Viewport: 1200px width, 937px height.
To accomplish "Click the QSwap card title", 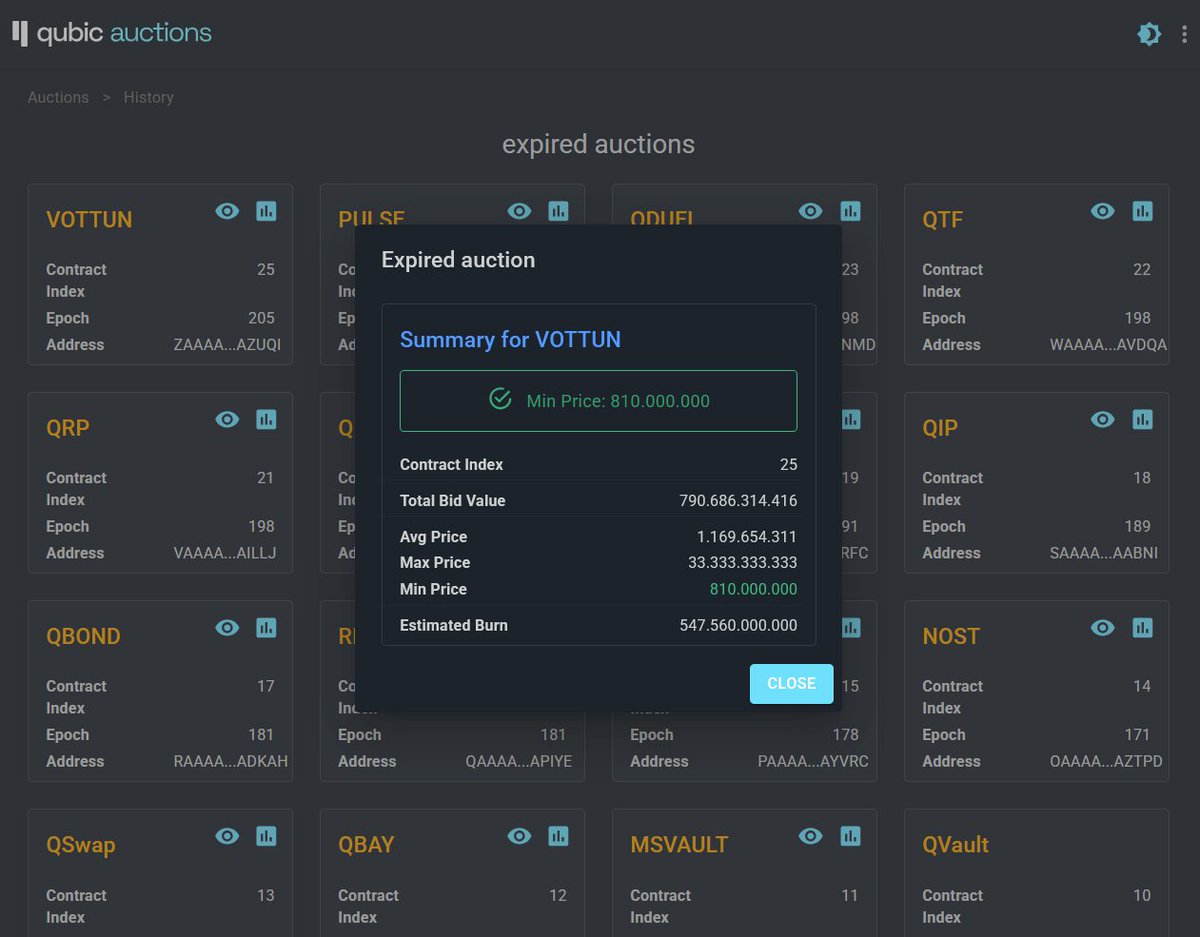I will (81, 845).
